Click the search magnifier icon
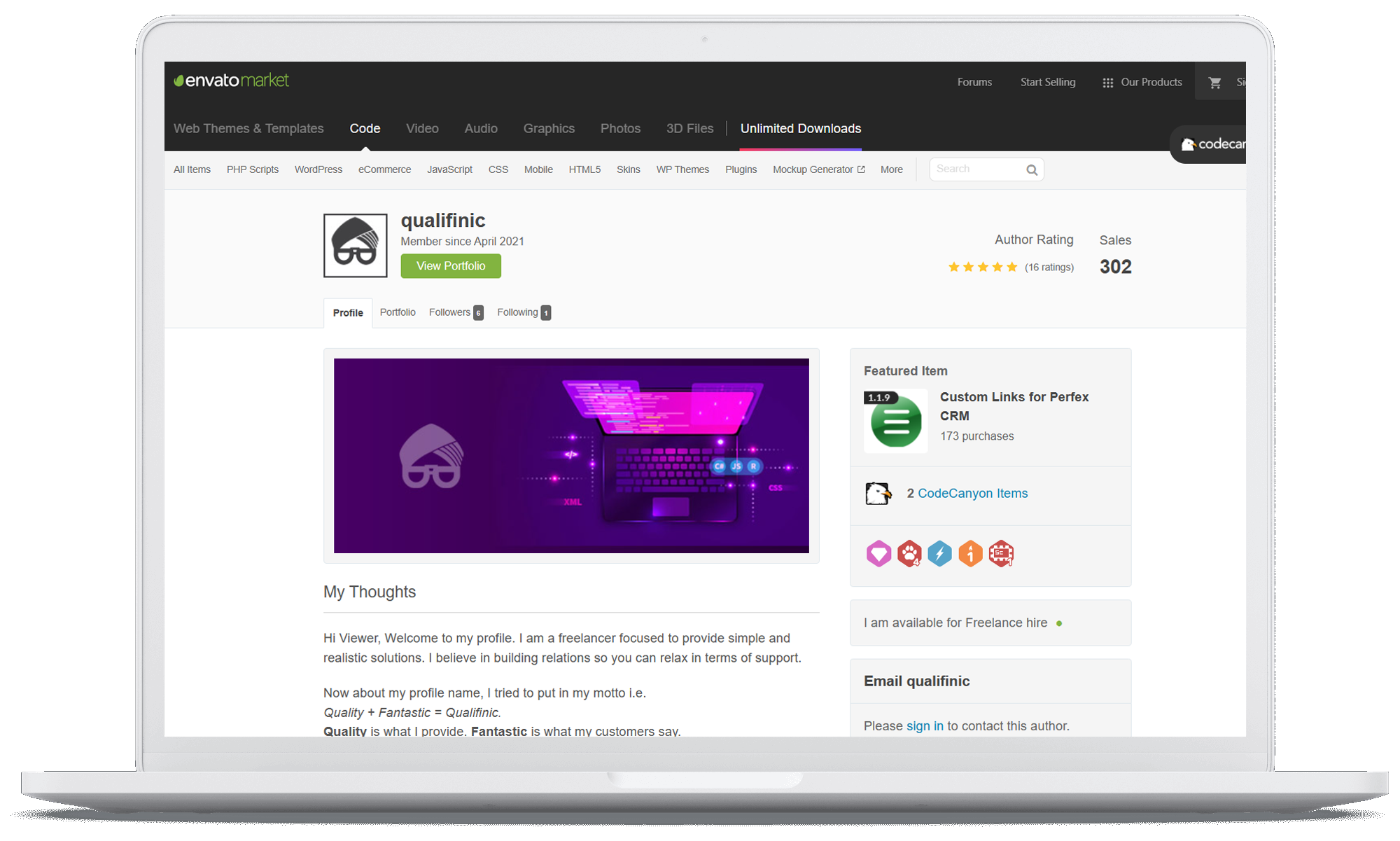 pos(1031,170)
